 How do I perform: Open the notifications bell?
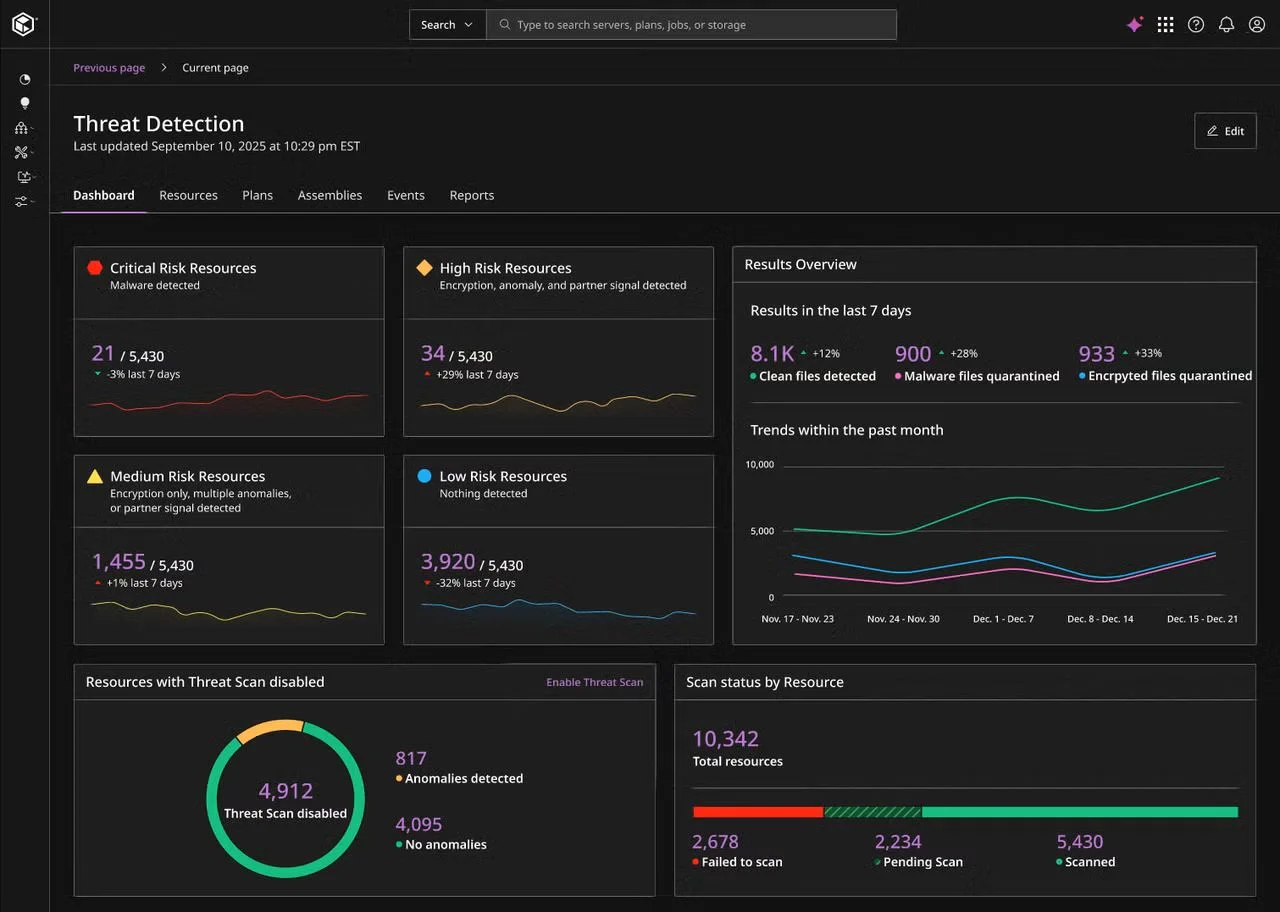click(x=1226, y=25)
